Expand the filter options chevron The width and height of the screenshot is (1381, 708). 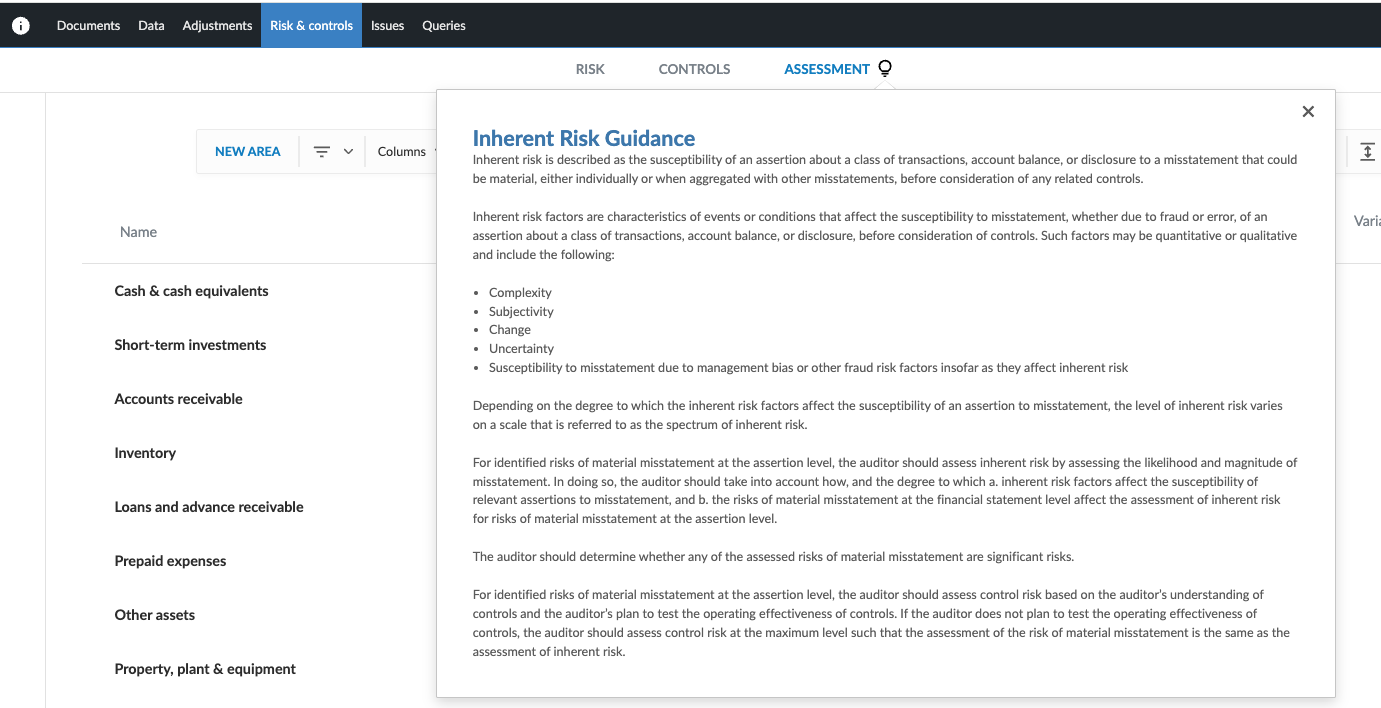(x=347, y=151)
